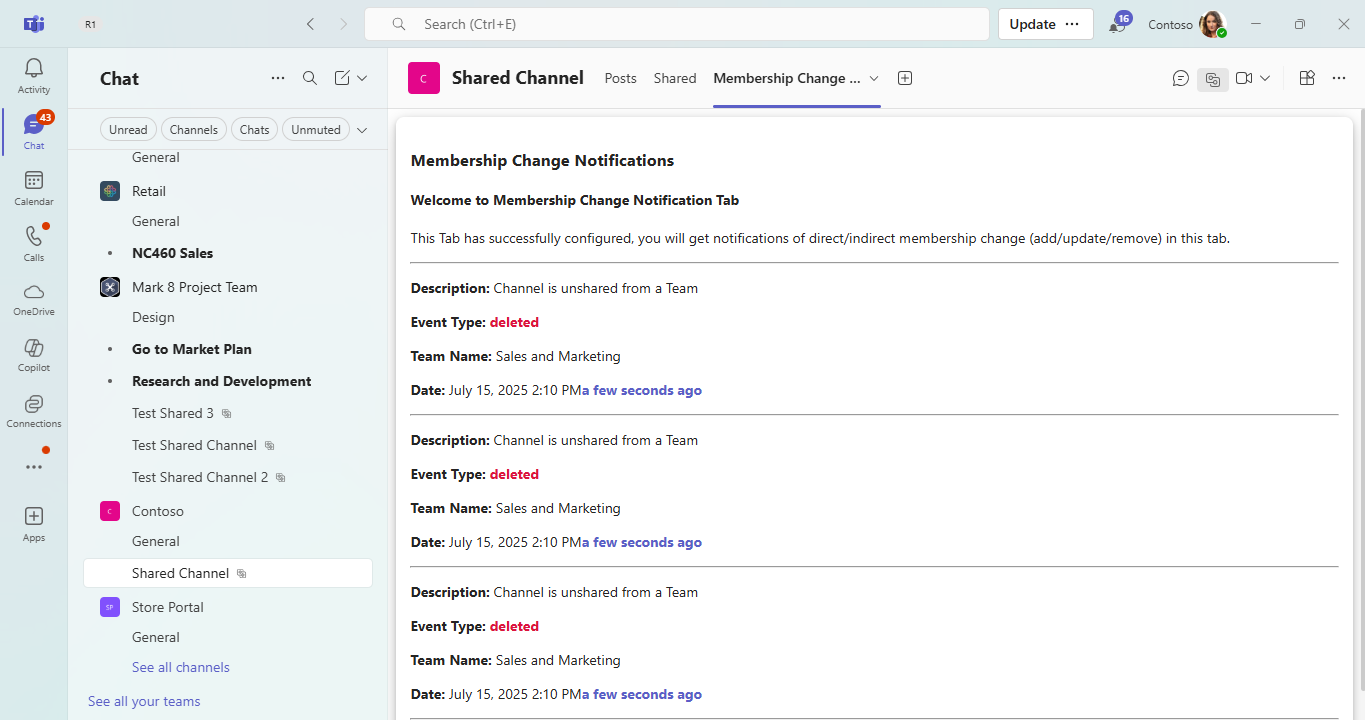Viewport: 1365px width, 720px height.
Task: Toggle the Channels filter chip
Action: (x=194, y=129)
